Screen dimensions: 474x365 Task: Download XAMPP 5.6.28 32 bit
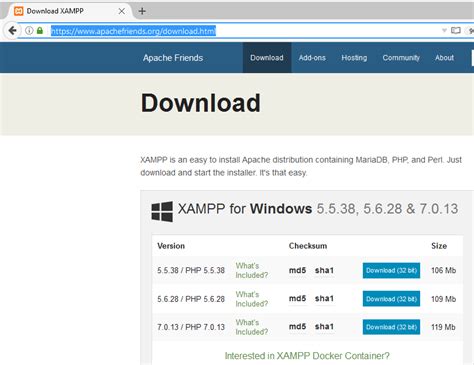pyautogui.click(x=391, y=299)
